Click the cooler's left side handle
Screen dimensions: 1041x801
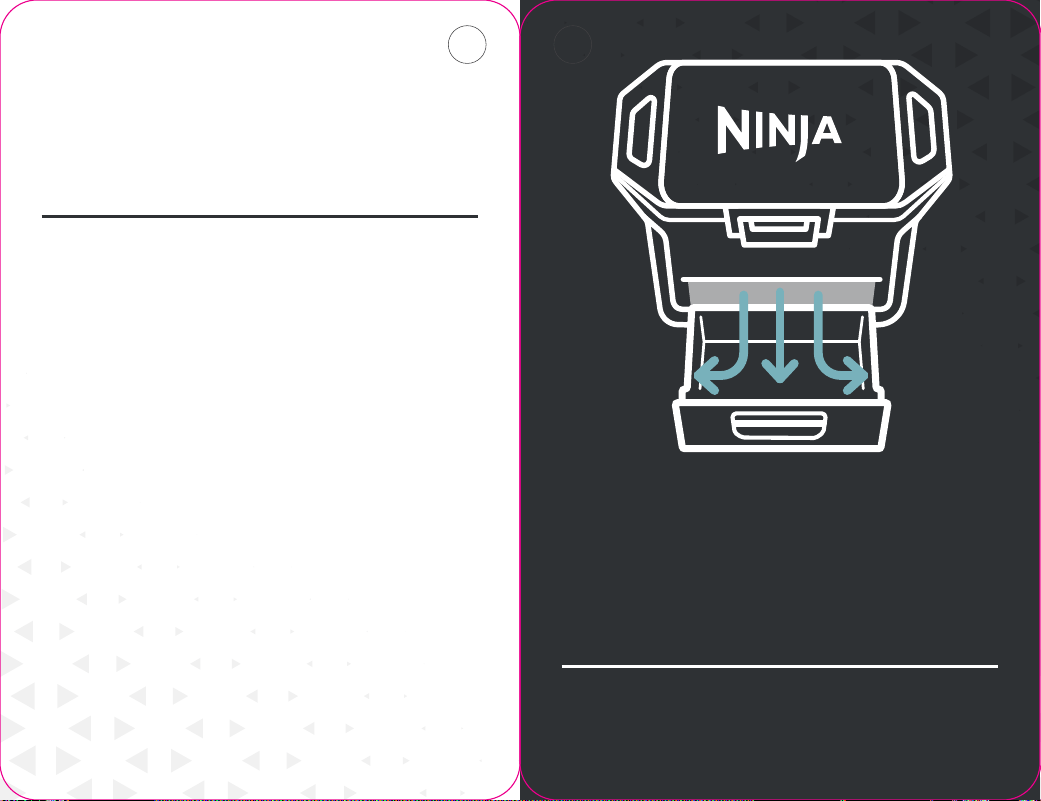[x=642, y=131]
